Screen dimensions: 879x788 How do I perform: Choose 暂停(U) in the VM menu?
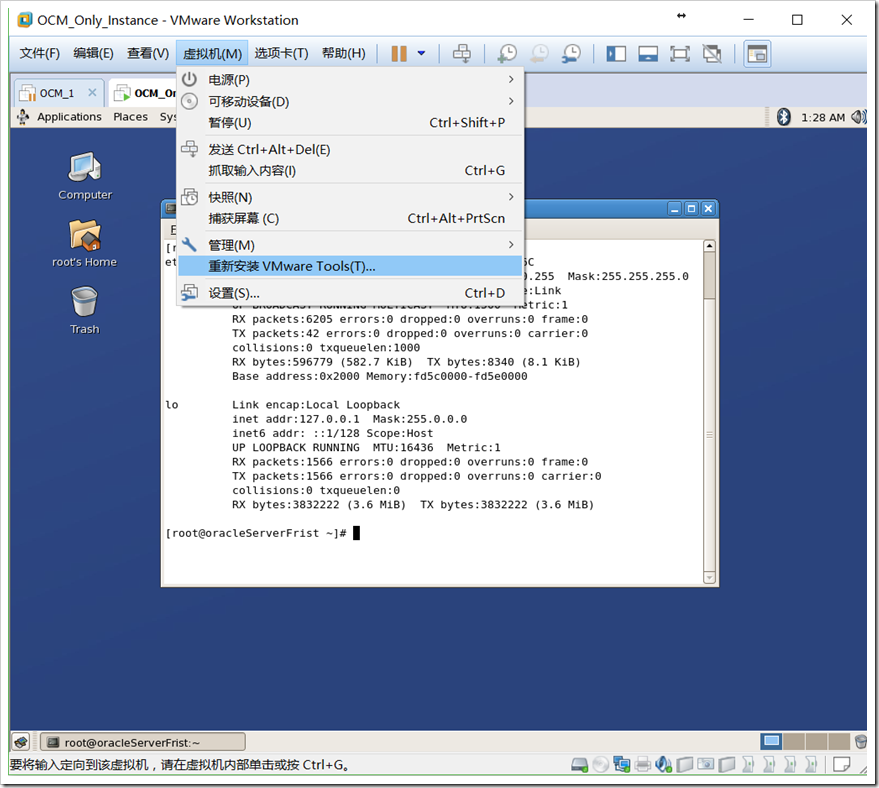350,123
